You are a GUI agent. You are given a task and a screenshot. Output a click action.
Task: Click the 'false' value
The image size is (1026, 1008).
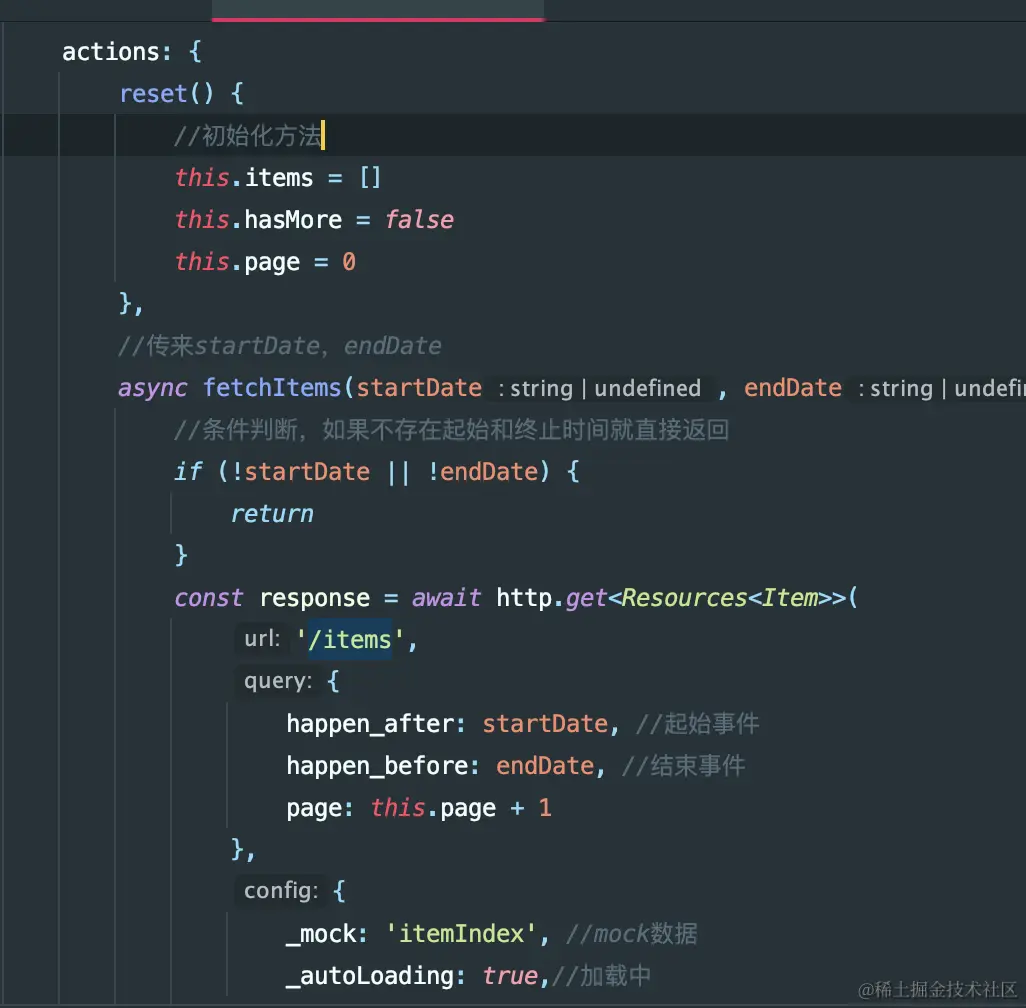(x=419, y=220)
